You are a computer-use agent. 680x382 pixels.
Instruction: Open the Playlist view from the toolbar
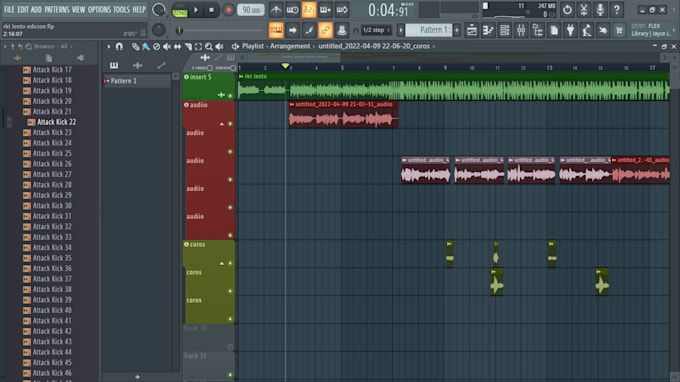click(472, 30)
